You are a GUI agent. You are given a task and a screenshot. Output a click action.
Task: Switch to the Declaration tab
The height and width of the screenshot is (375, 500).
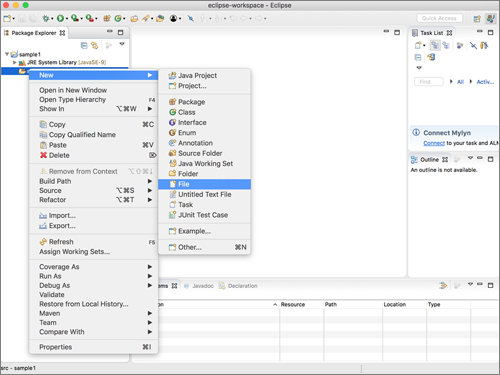(238, 286)
